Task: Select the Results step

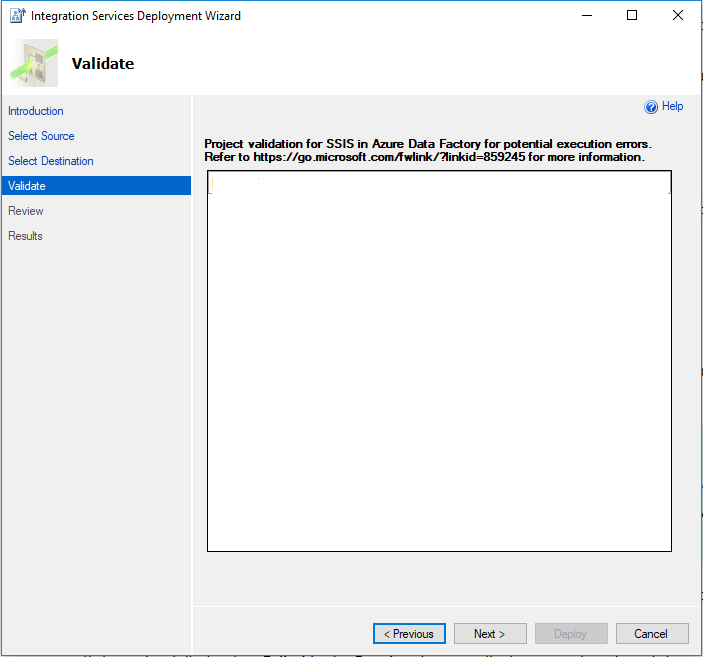Action: 25,236
